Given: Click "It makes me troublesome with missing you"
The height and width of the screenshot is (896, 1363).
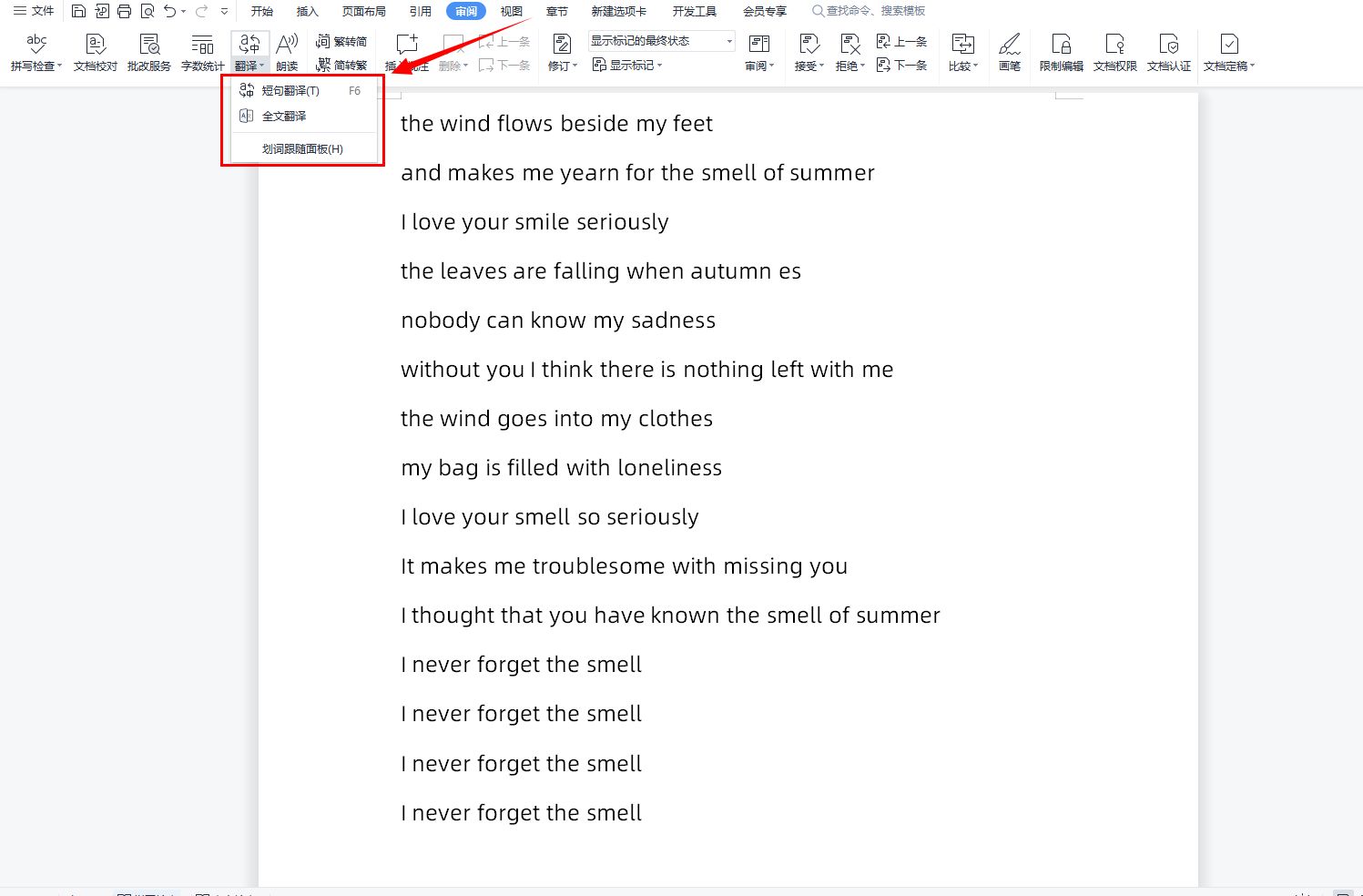Looking at the screenshot, I should tap(624, 565).
